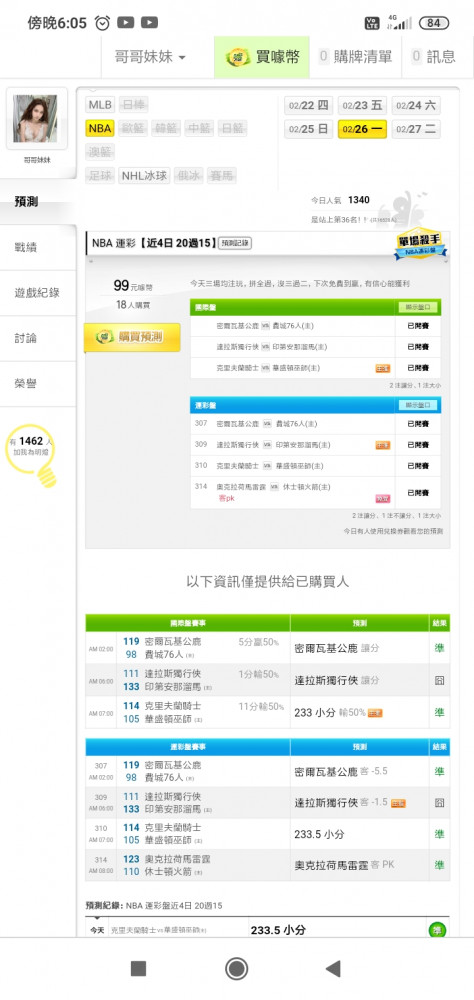Screen dimensions: 474x1000
Task: Click today's popularity count 1340
Action: [x=359, y=200]
